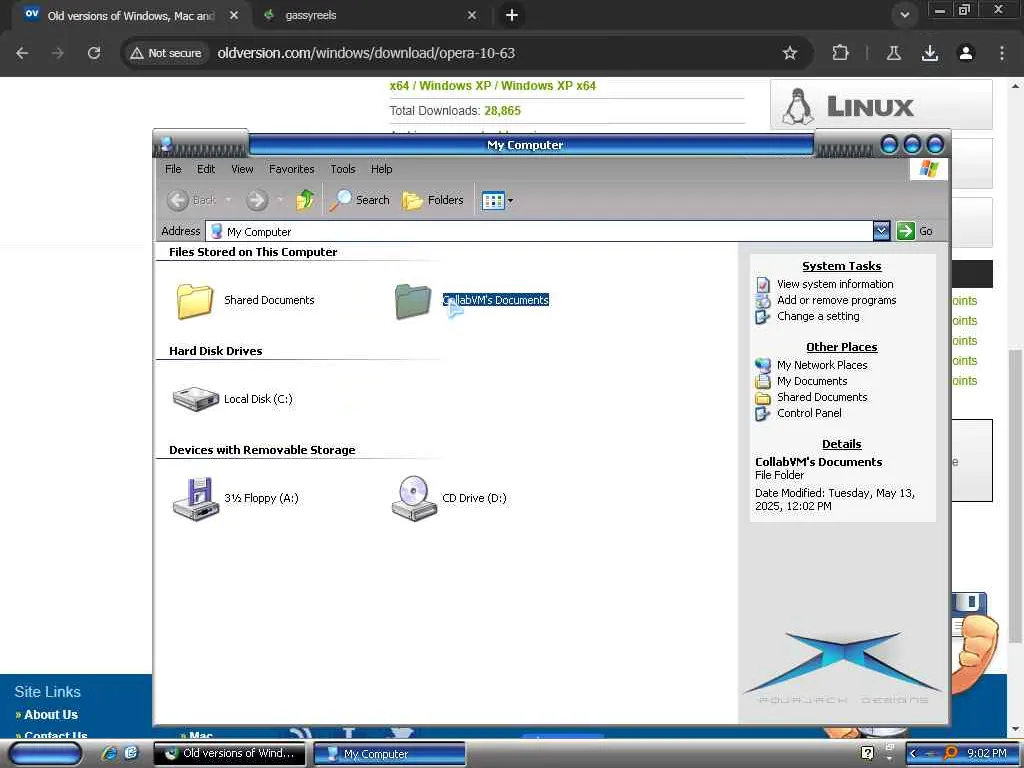This screenshot has width=1024, height=768.
Task: Open the File menu
Action: 173,169
